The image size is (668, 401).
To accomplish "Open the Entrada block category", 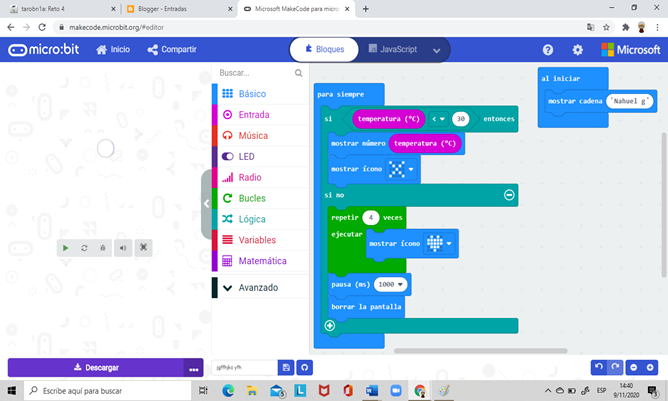I will coord(260,115).
